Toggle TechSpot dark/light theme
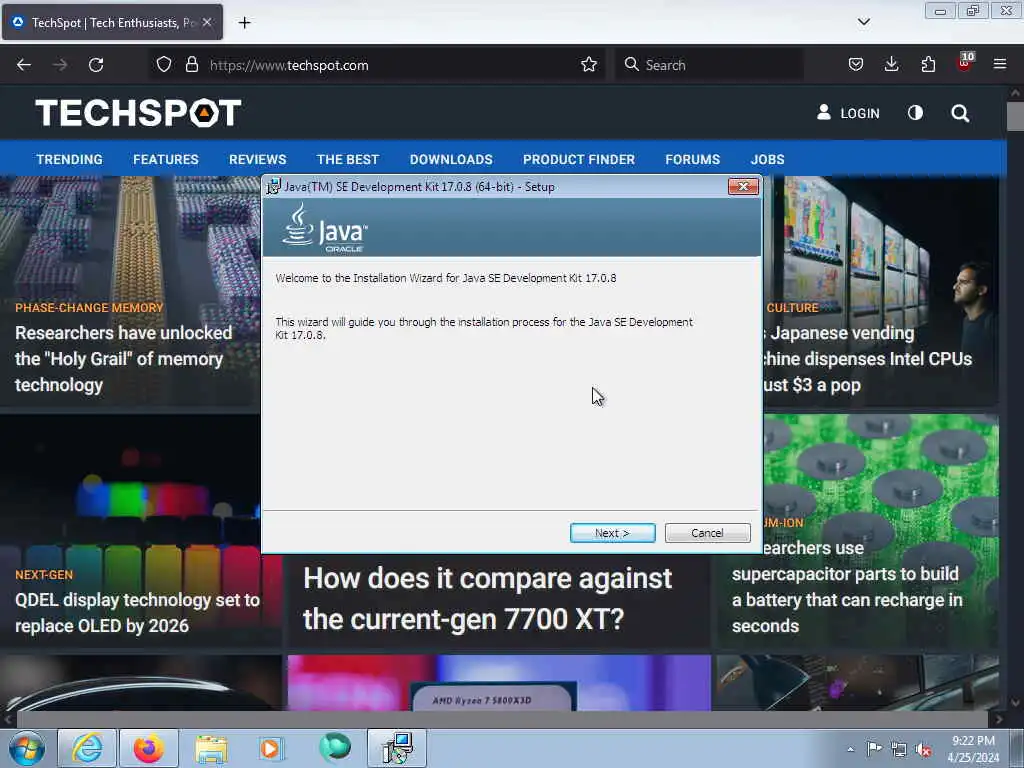This screenshot has height=768, width=1024. point(916,113)
